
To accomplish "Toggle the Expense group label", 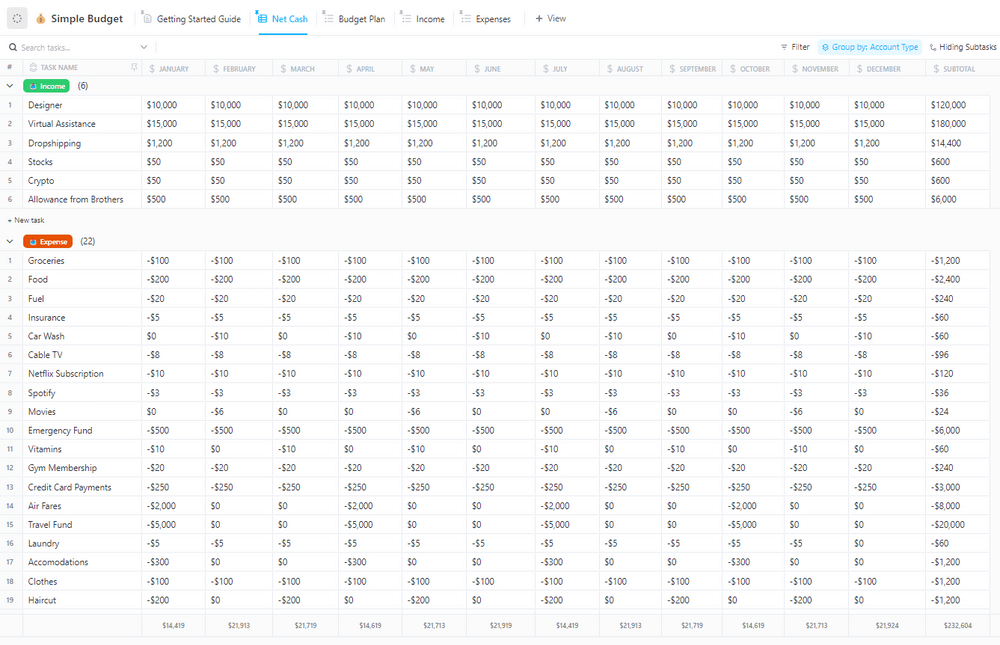I will click(47, 241).
